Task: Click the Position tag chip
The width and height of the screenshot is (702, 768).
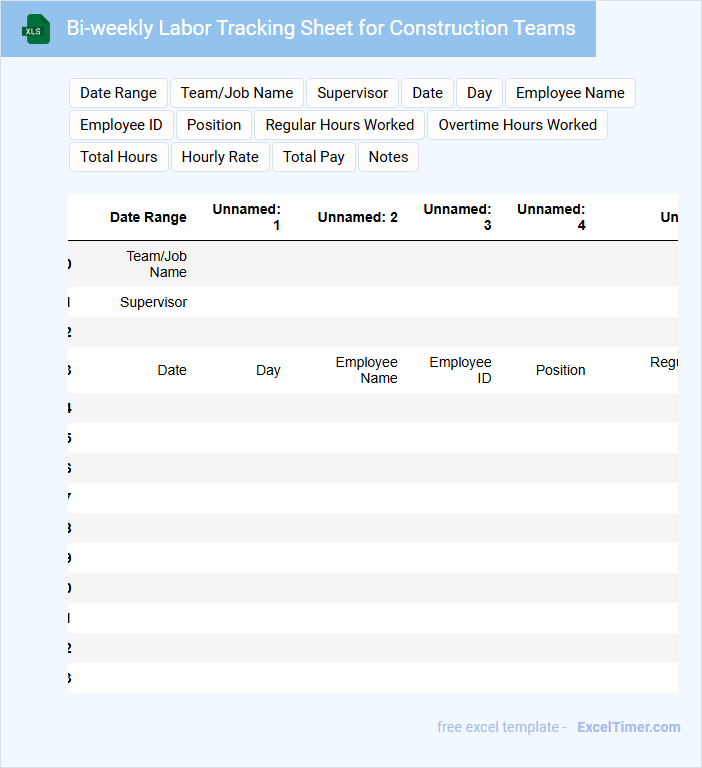Action: click(214, 125)
